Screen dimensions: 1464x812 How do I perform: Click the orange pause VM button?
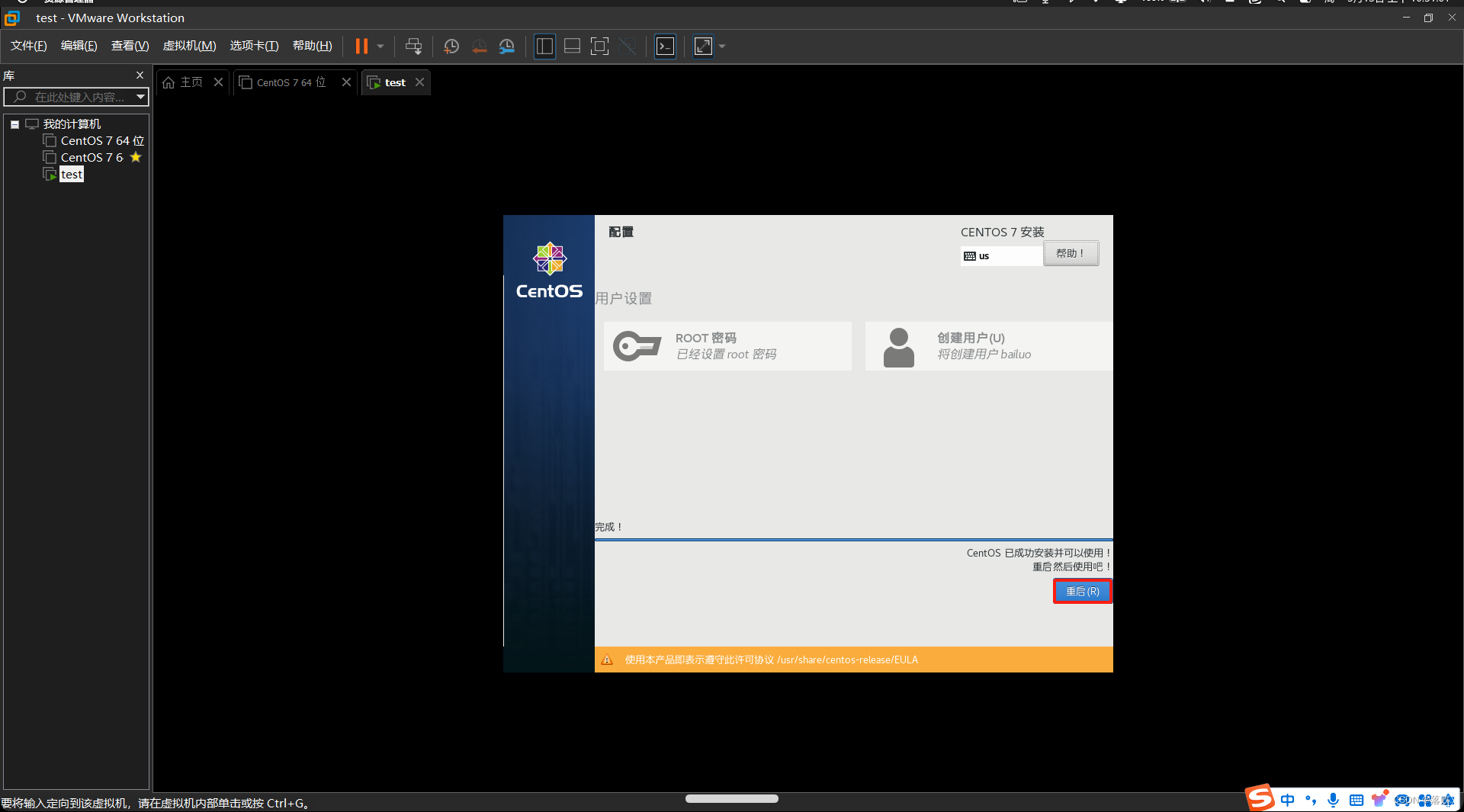coord(361,47)
